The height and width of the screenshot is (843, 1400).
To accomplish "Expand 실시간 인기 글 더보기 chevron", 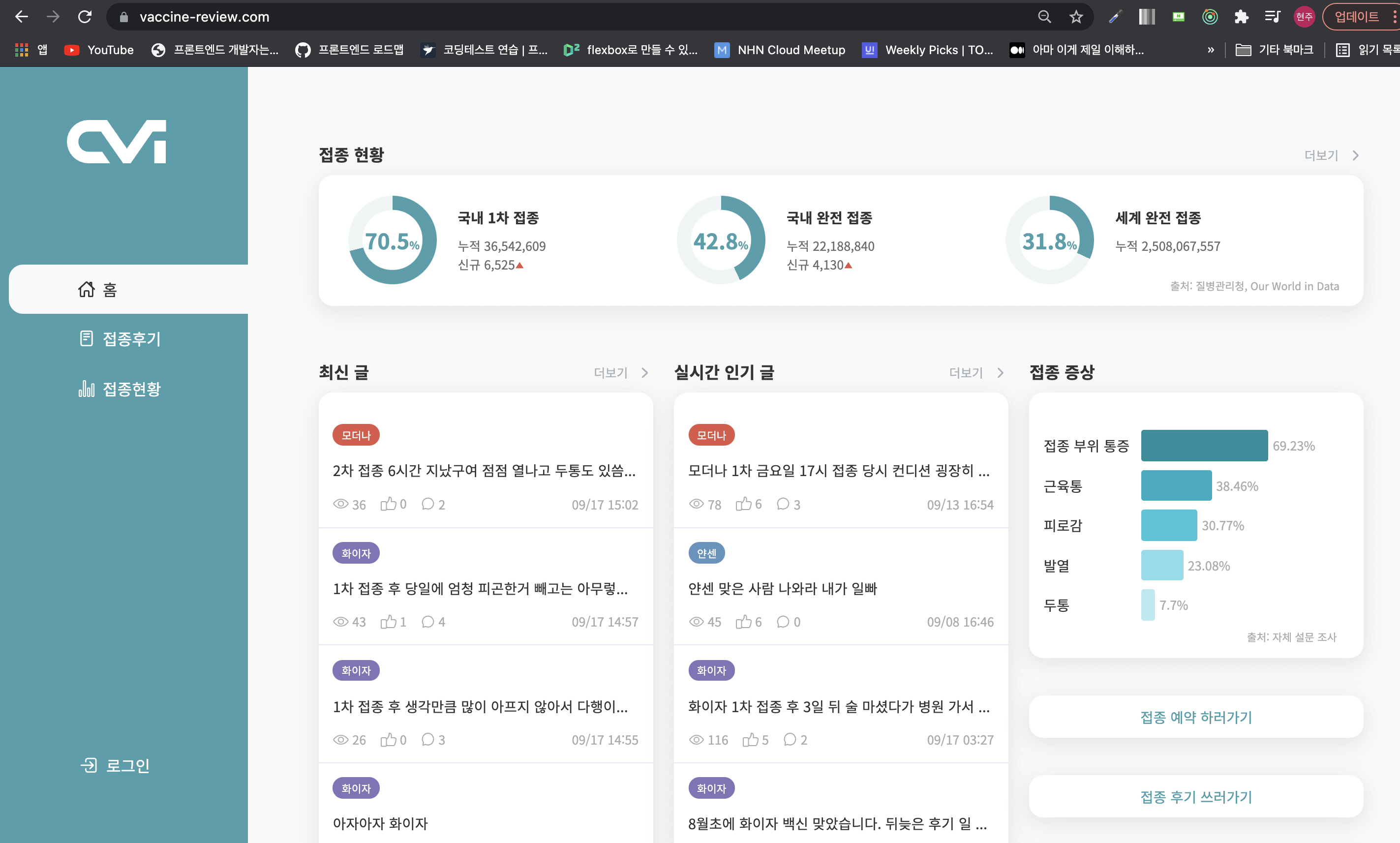I will 1001,373.
